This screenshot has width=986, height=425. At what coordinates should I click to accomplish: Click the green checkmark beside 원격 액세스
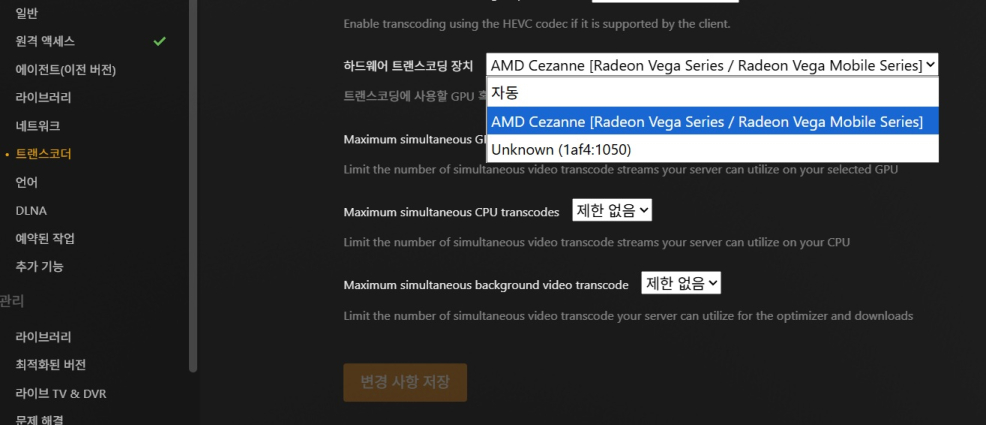[159, 42]
